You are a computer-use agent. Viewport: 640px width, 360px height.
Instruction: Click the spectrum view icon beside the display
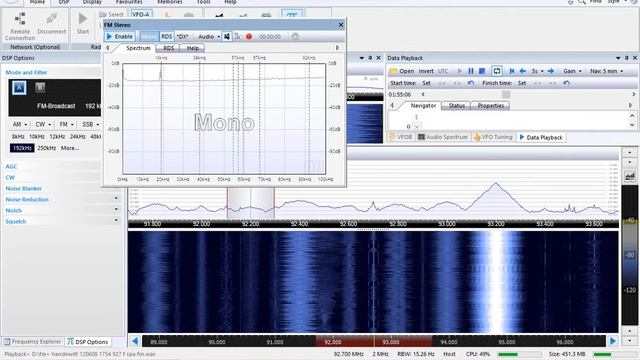(629, 176)
